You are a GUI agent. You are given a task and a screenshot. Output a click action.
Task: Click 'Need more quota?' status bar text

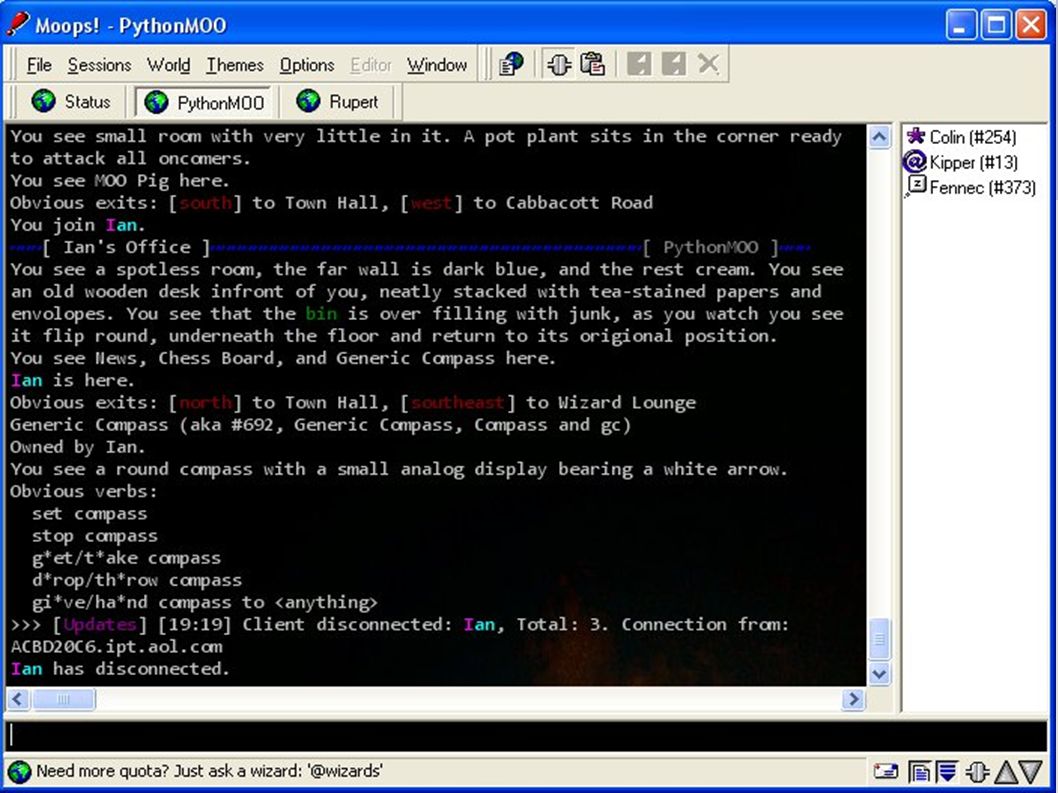[x=209, y=771]
